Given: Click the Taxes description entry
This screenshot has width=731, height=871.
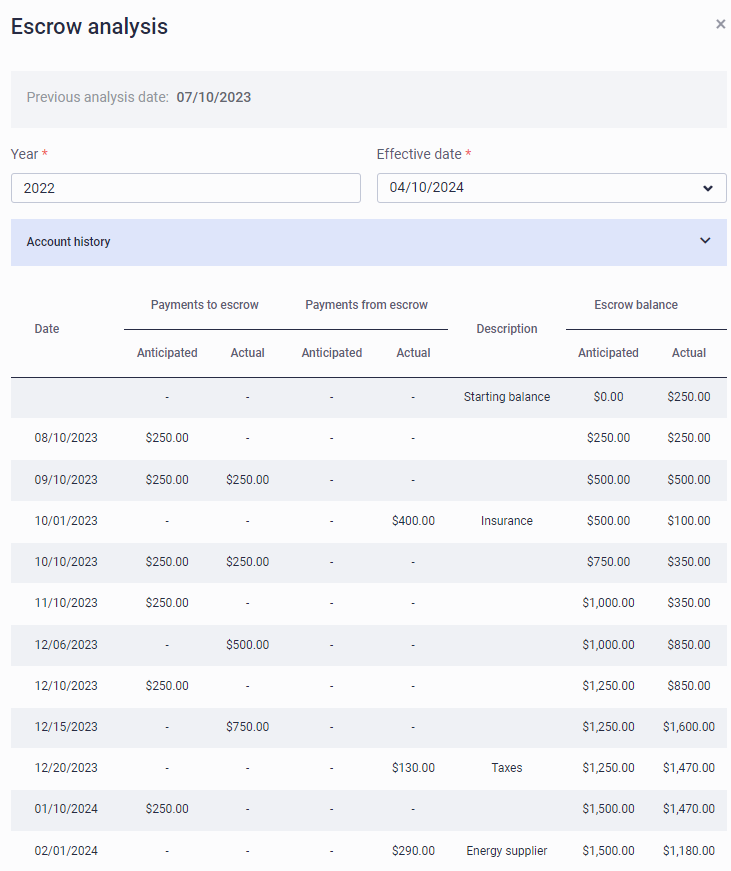Looking at the screenshot, I should click(507, 768).
